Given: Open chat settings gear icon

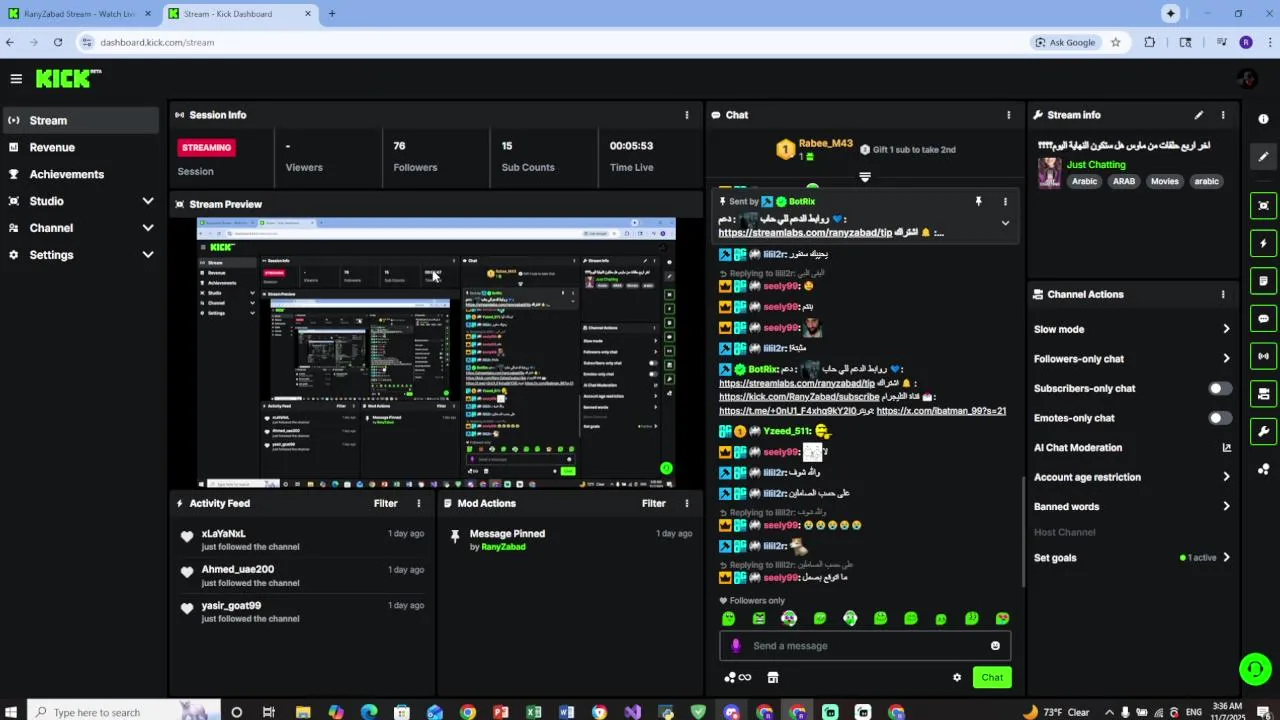Looking at the screenshot, I should point(957,677).
